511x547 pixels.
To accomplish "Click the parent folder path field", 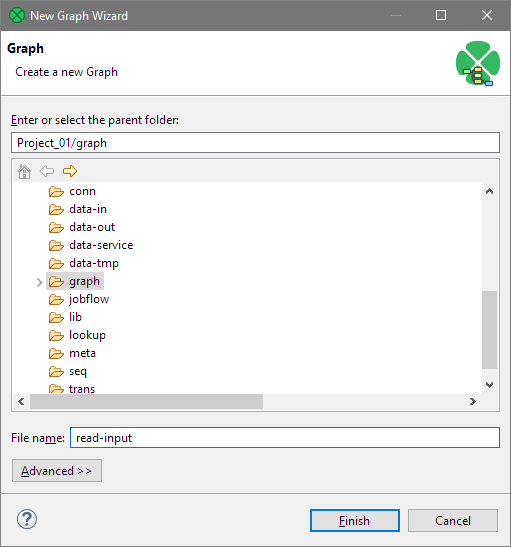I will click(x=255, y=143).
